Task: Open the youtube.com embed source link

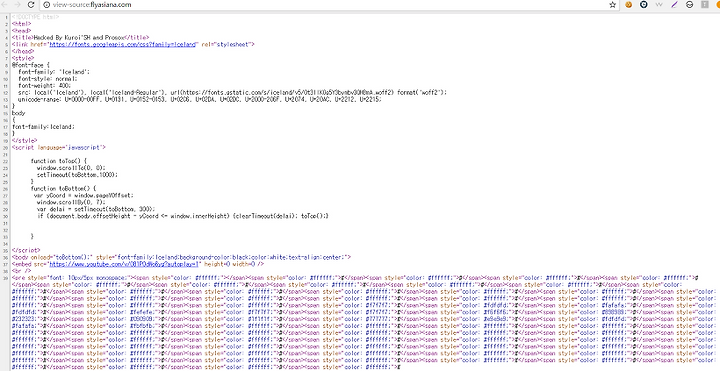Action: coord(124,264)
